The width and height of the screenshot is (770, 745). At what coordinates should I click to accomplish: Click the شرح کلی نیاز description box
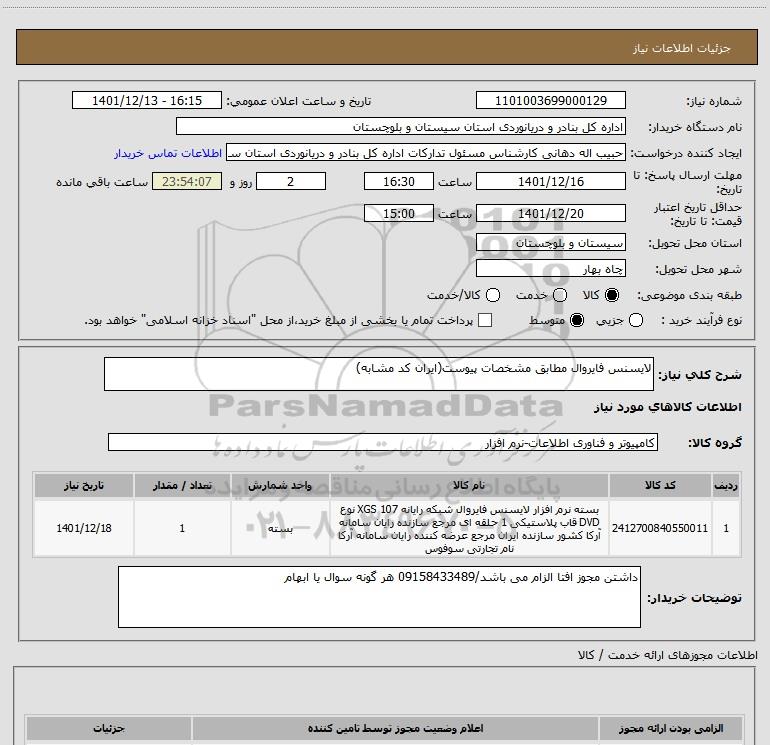click(379, 374)
